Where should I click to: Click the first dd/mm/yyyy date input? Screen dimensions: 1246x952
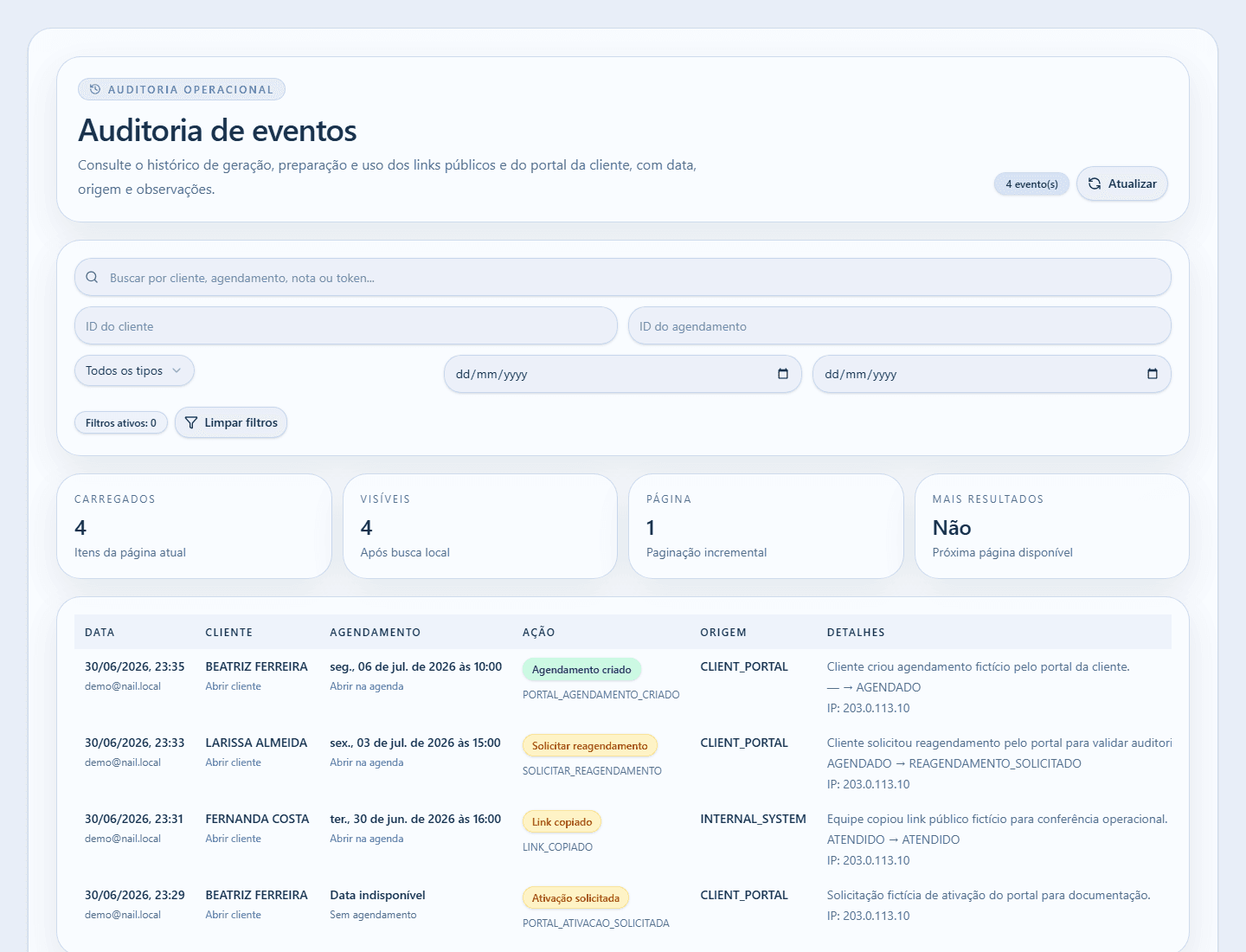tap(623, 374)
